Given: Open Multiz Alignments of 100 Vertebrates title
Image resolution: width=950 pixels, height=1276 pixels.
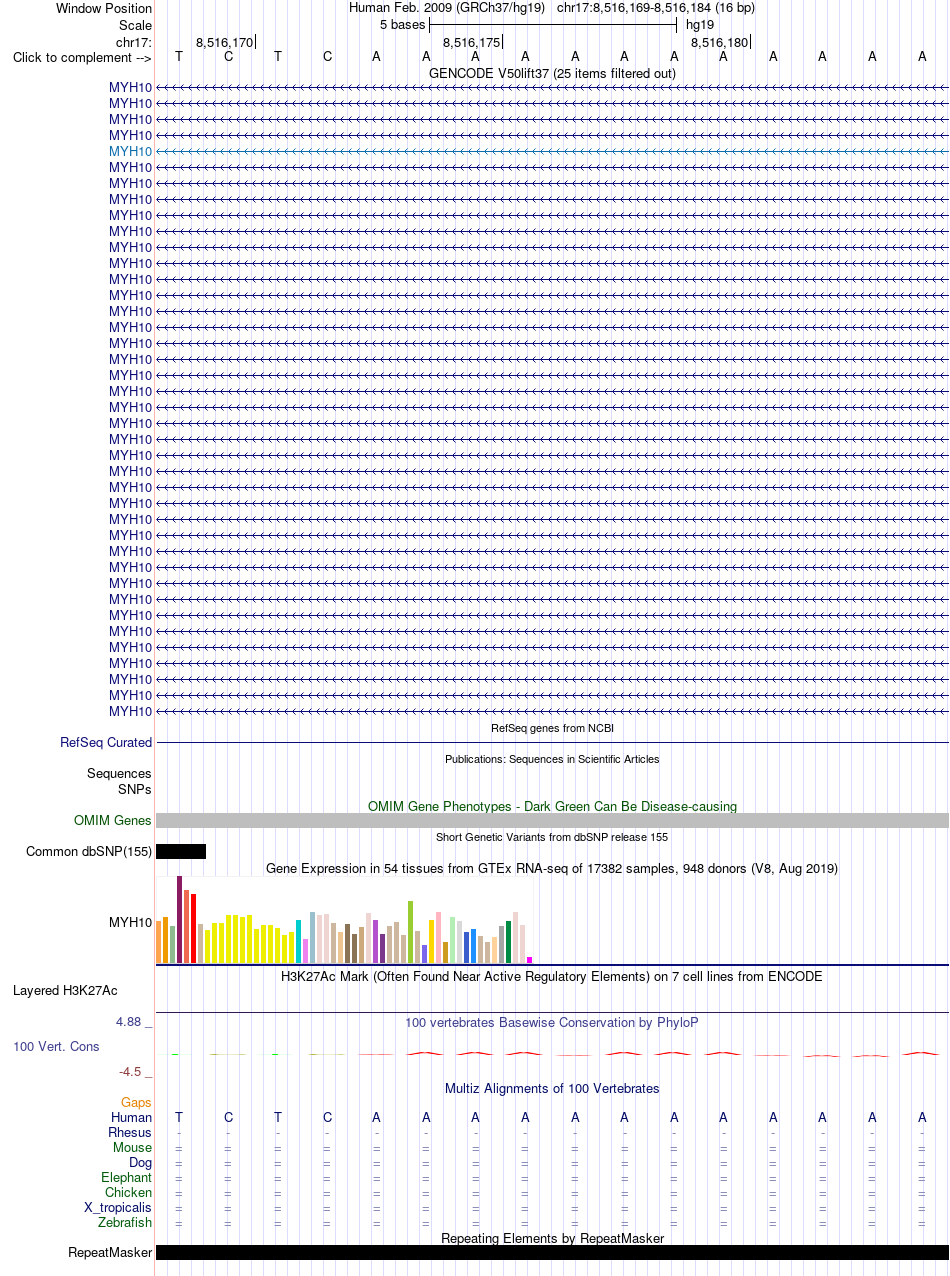Looking at the screenshot, I should 552,1088.
